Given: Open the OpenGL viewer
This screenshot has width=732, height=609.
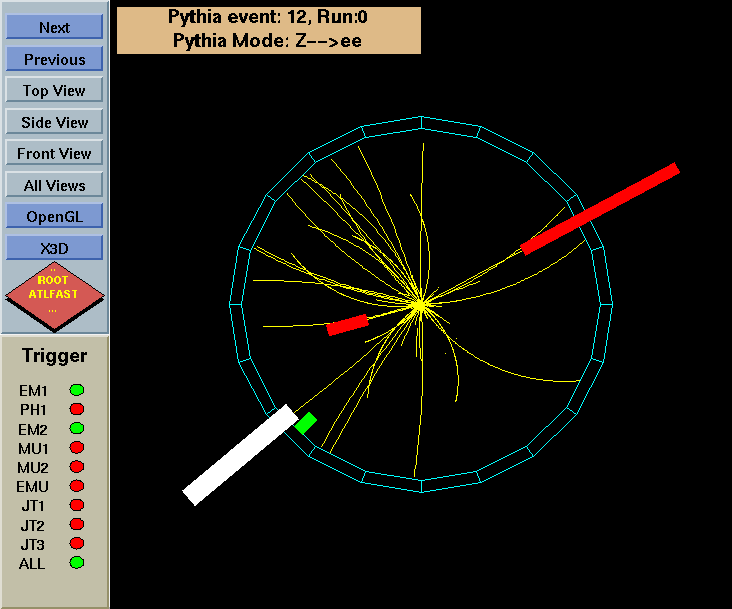Looking at the screenshot, I should tap(54, 216).
